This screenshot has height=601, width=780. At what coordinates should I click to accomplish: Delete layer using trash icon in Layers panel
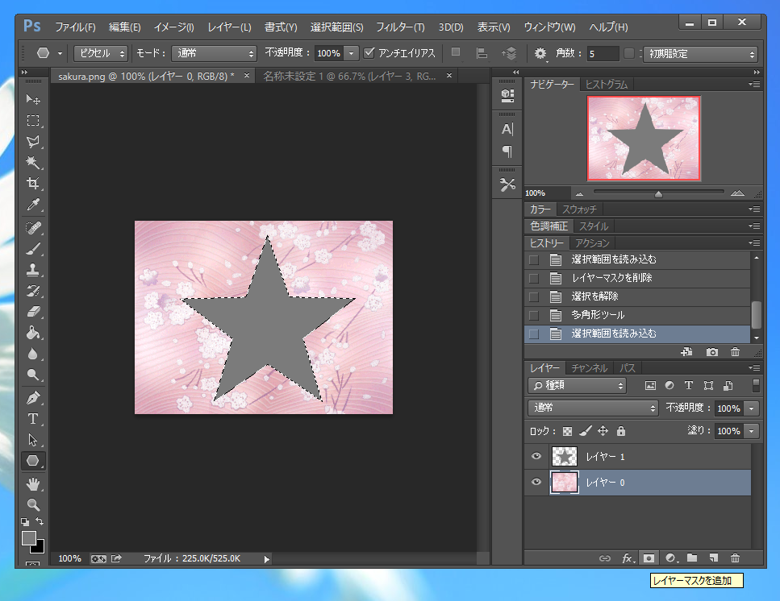click(735, 557)
